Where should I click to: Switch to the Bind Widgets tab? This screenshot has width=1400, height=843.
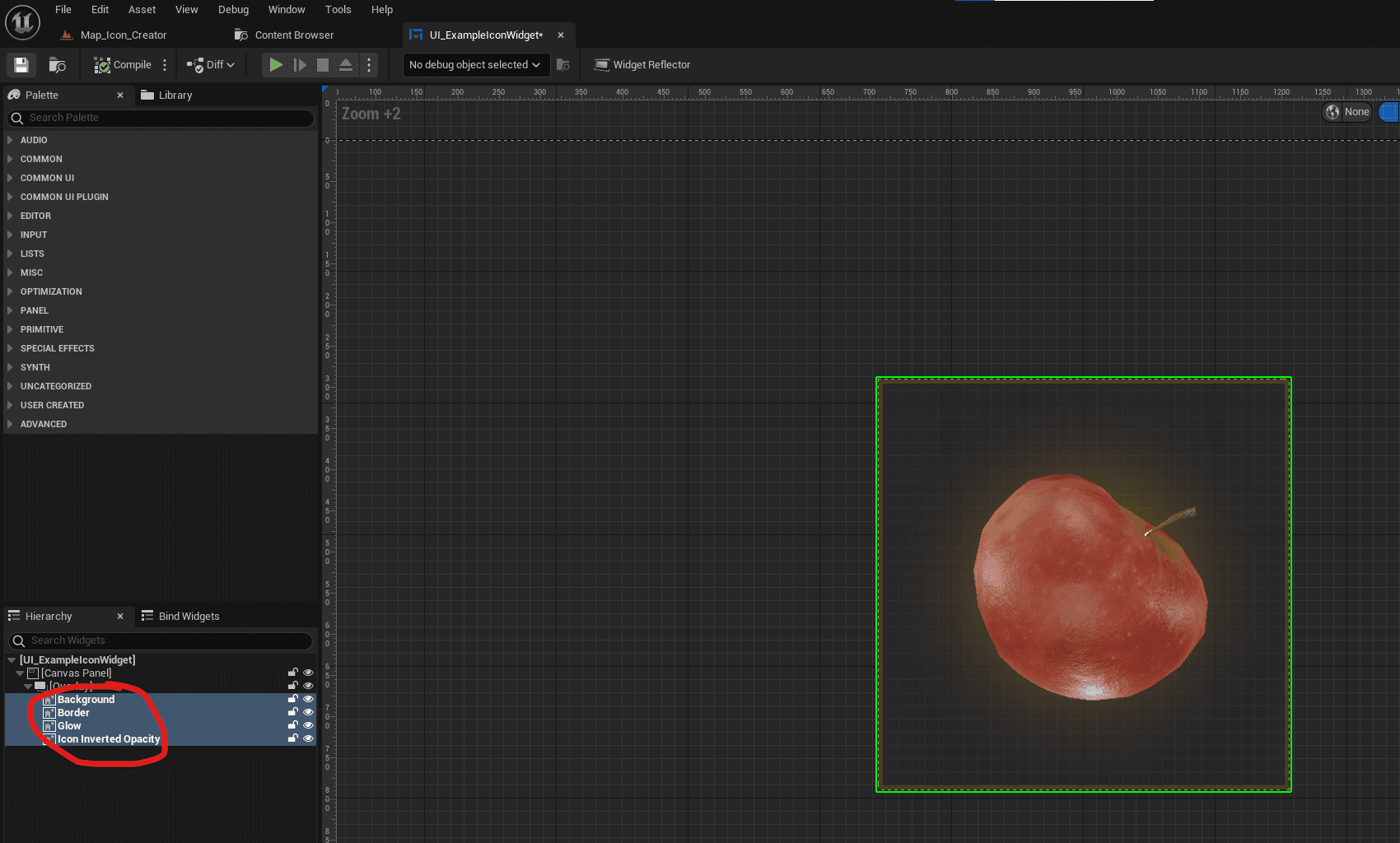180,617
